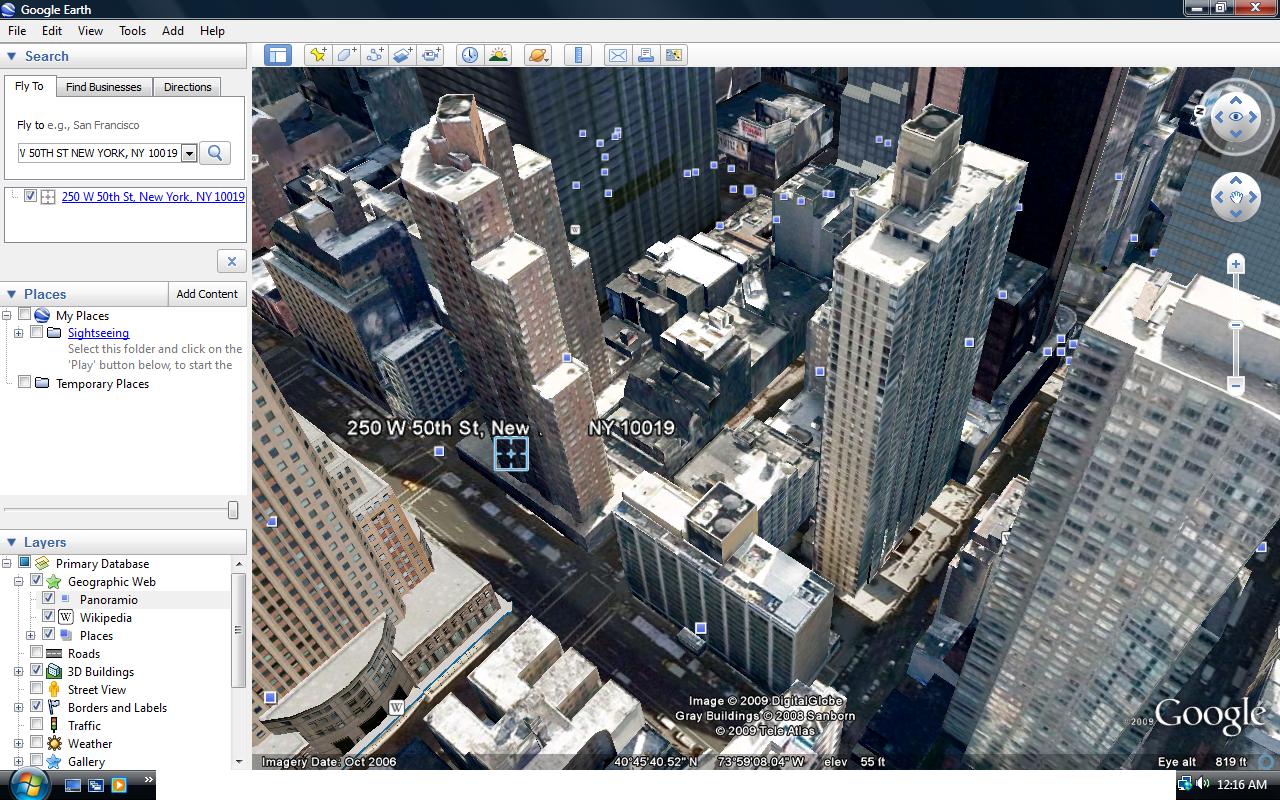The height and width of the screenshot is (800, 1280).
Task: Click the Add Content button
Action: [x=207, y=294]
